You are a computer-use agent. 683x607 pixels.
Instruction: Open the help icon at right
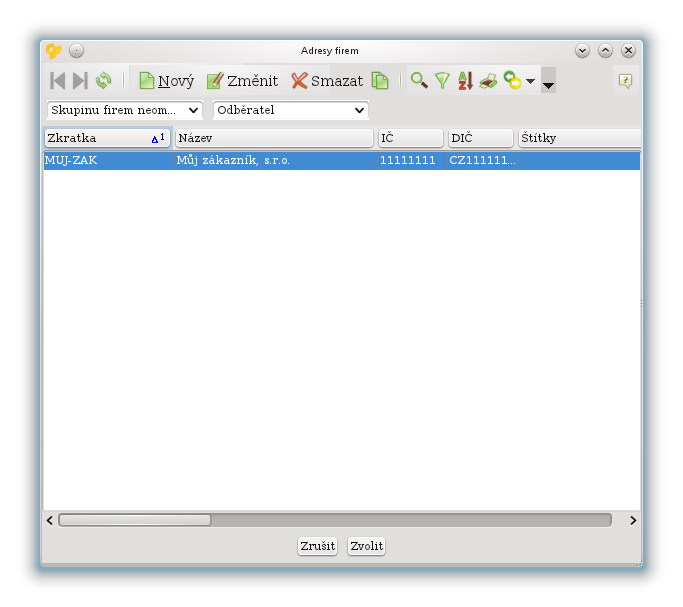tap(626, 81)
